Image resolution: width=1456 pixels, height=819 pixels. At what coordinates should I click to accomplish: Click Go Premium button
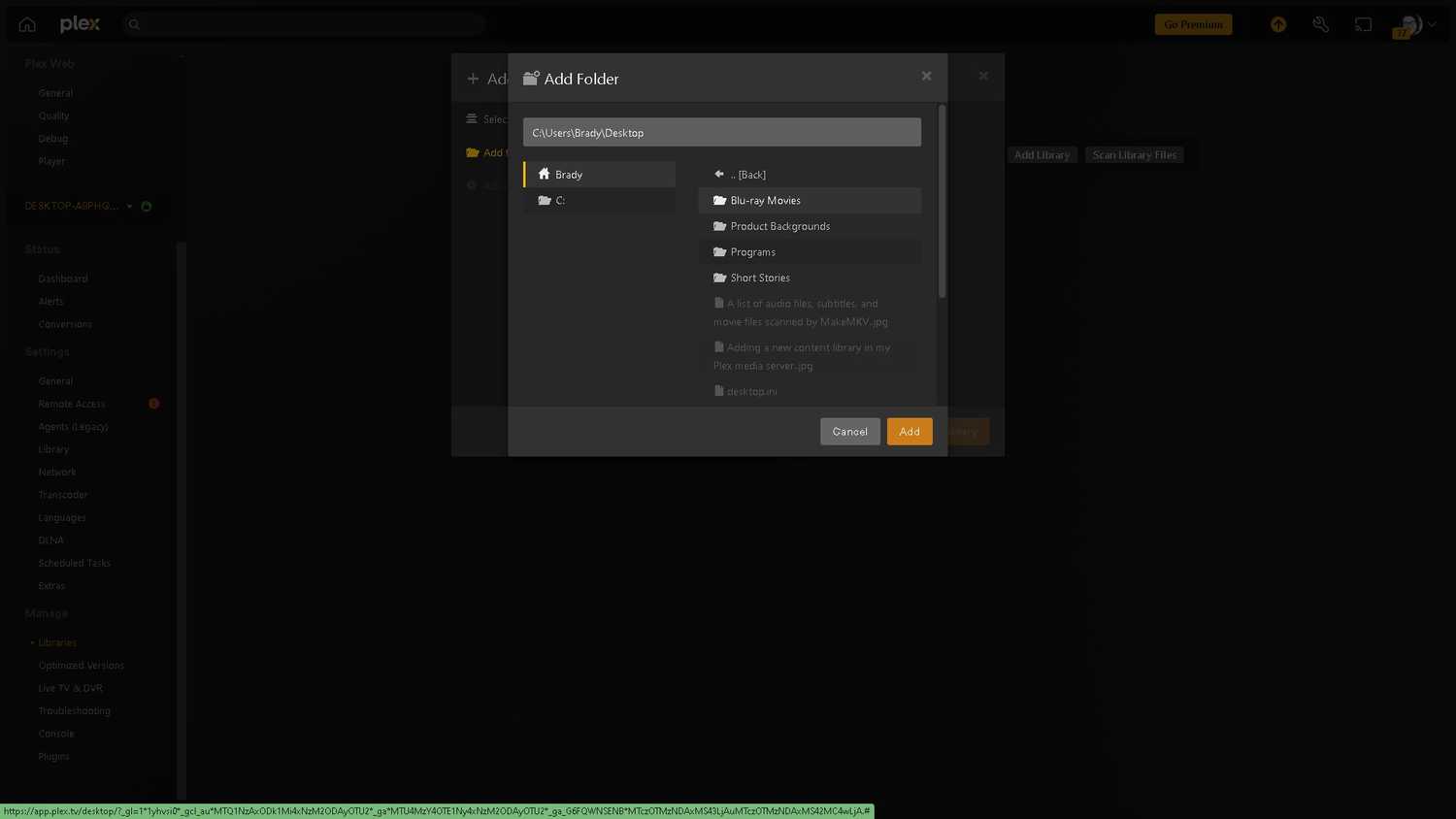pos(1193,24)
